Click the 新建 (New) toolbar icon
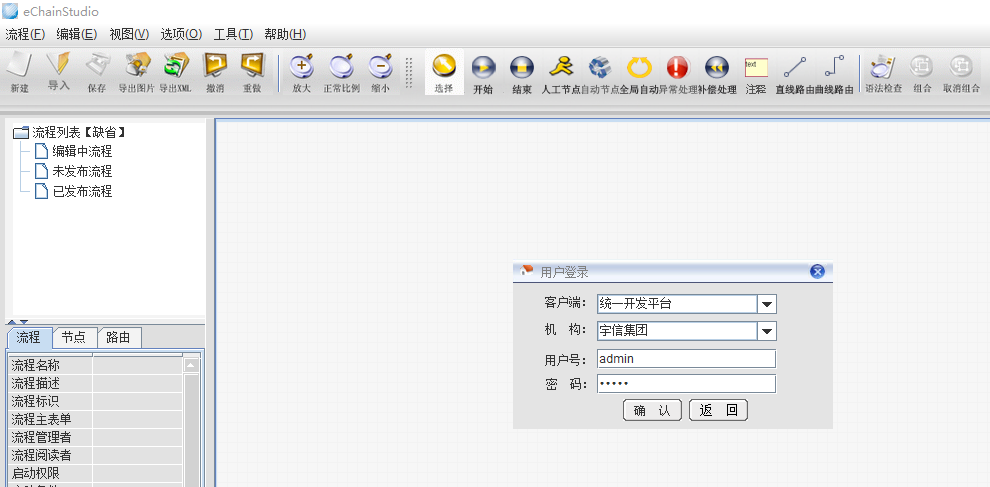 pos(19,70)
